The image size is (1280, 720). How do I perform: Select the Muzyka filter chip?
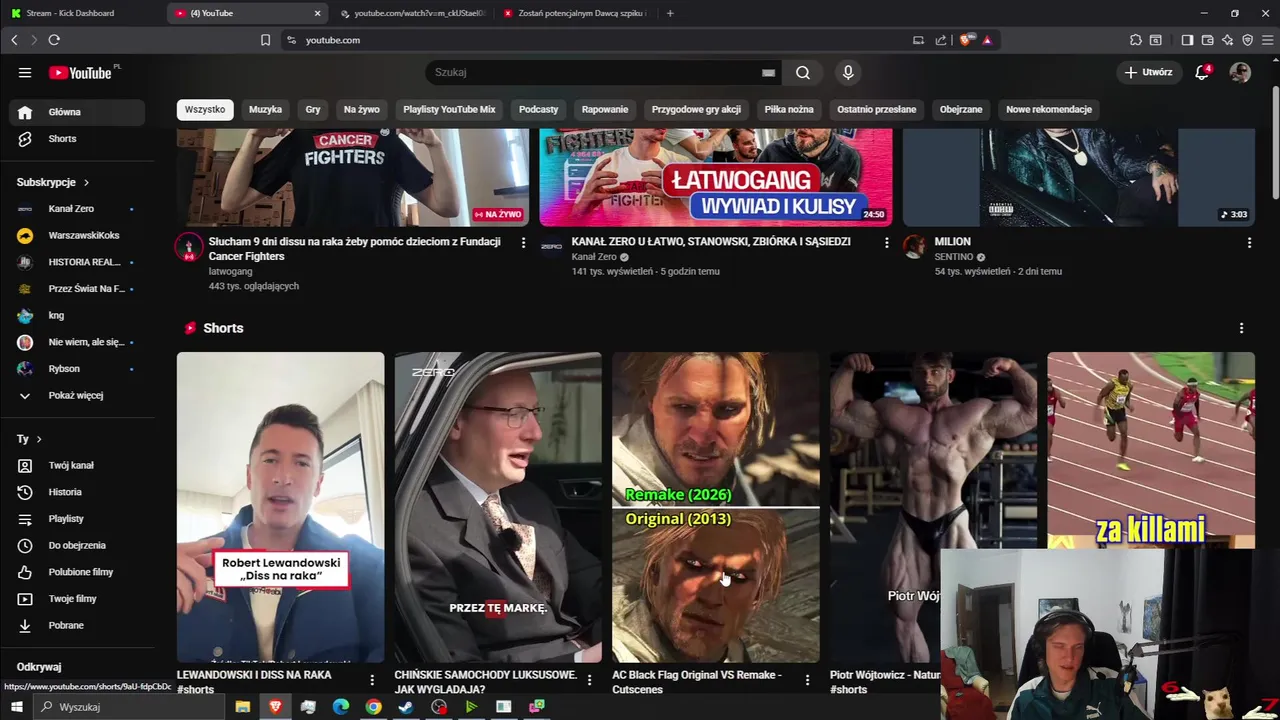point(265,109)
